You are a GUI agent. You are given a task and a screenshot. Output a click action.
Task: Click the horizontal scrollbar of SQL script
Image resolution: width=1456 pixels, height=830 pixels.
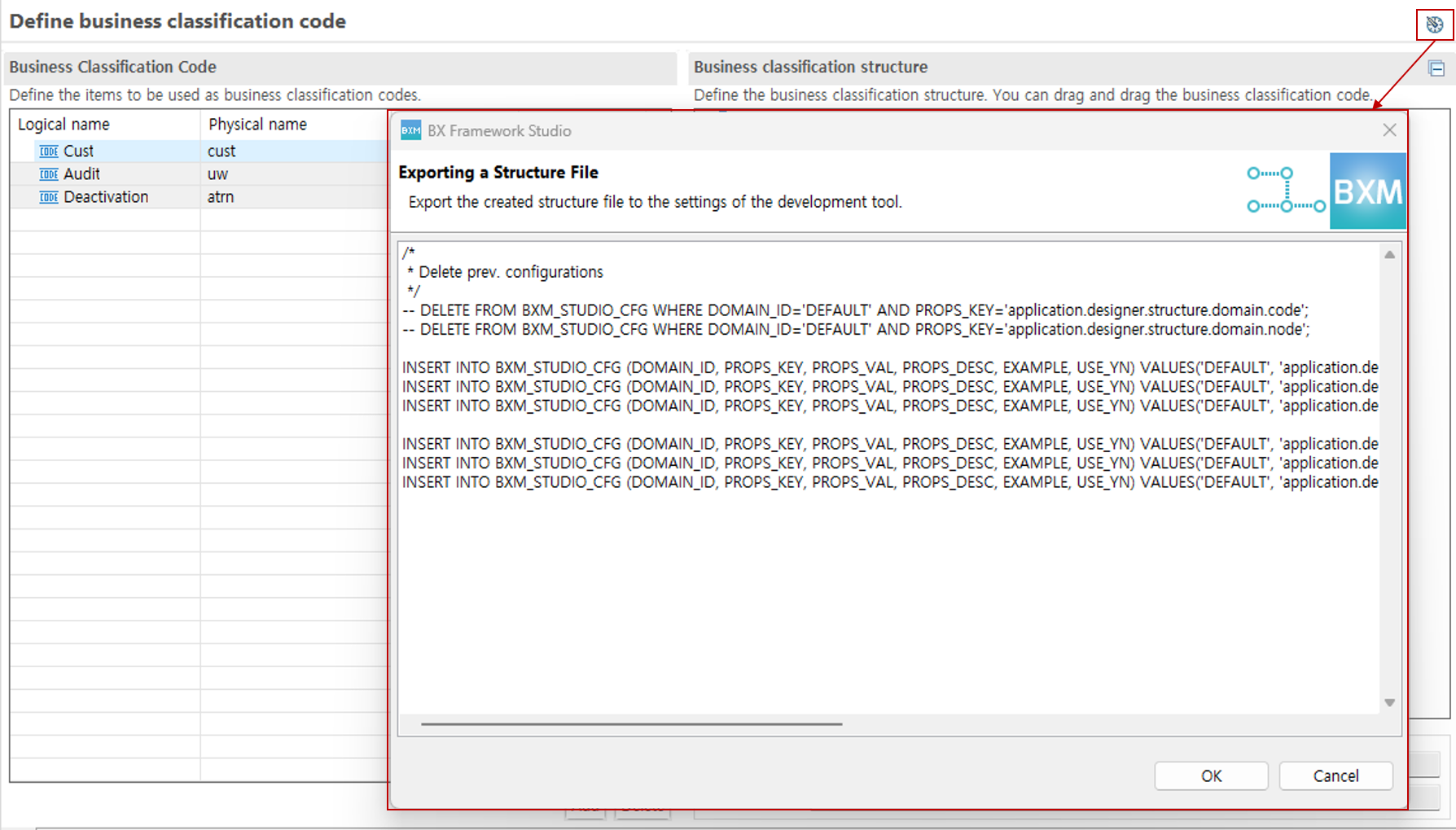pos(631,723)
